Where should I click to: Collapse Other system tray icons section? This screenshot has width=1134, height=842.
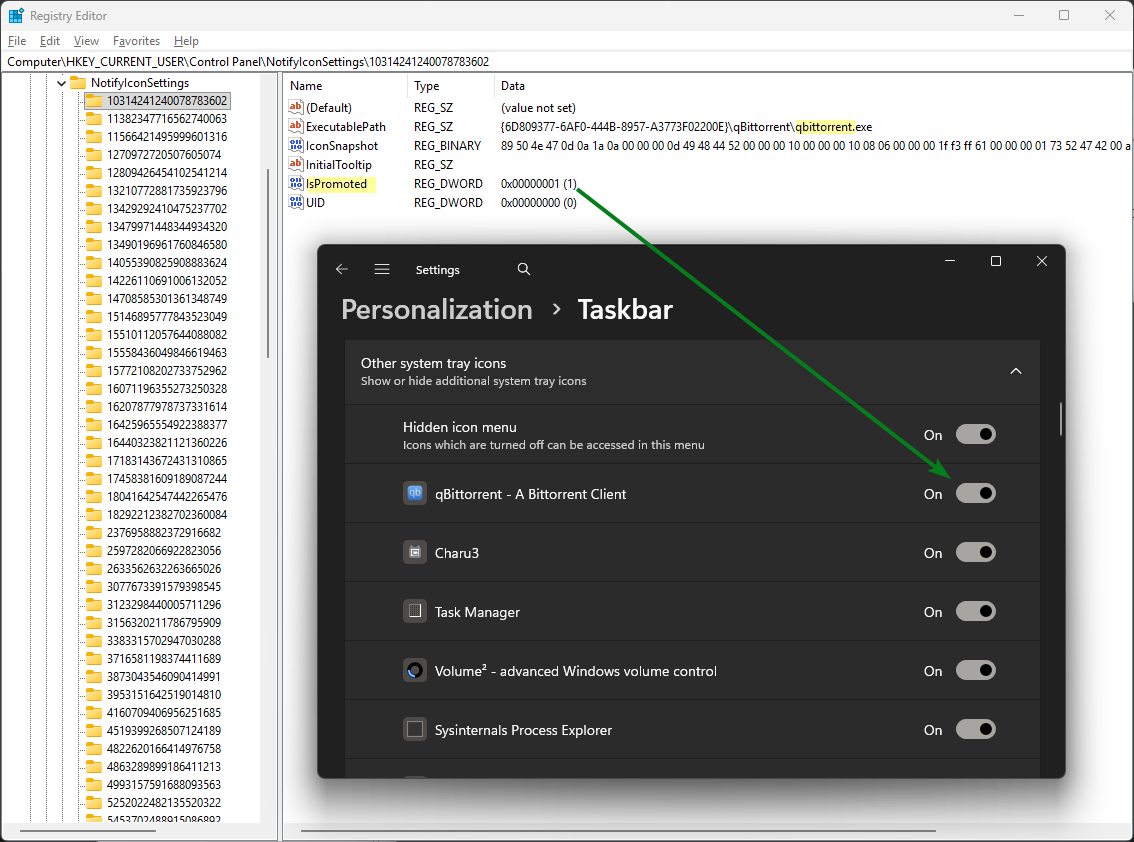pos(1015,371)
